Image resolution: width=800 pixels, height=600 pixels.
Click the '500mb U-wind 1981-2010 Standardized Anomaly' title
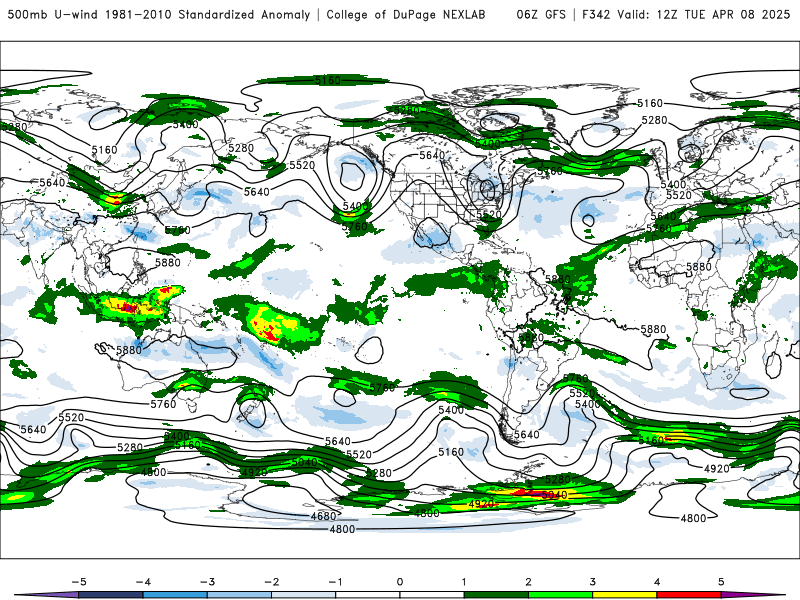tap(159, 14)
